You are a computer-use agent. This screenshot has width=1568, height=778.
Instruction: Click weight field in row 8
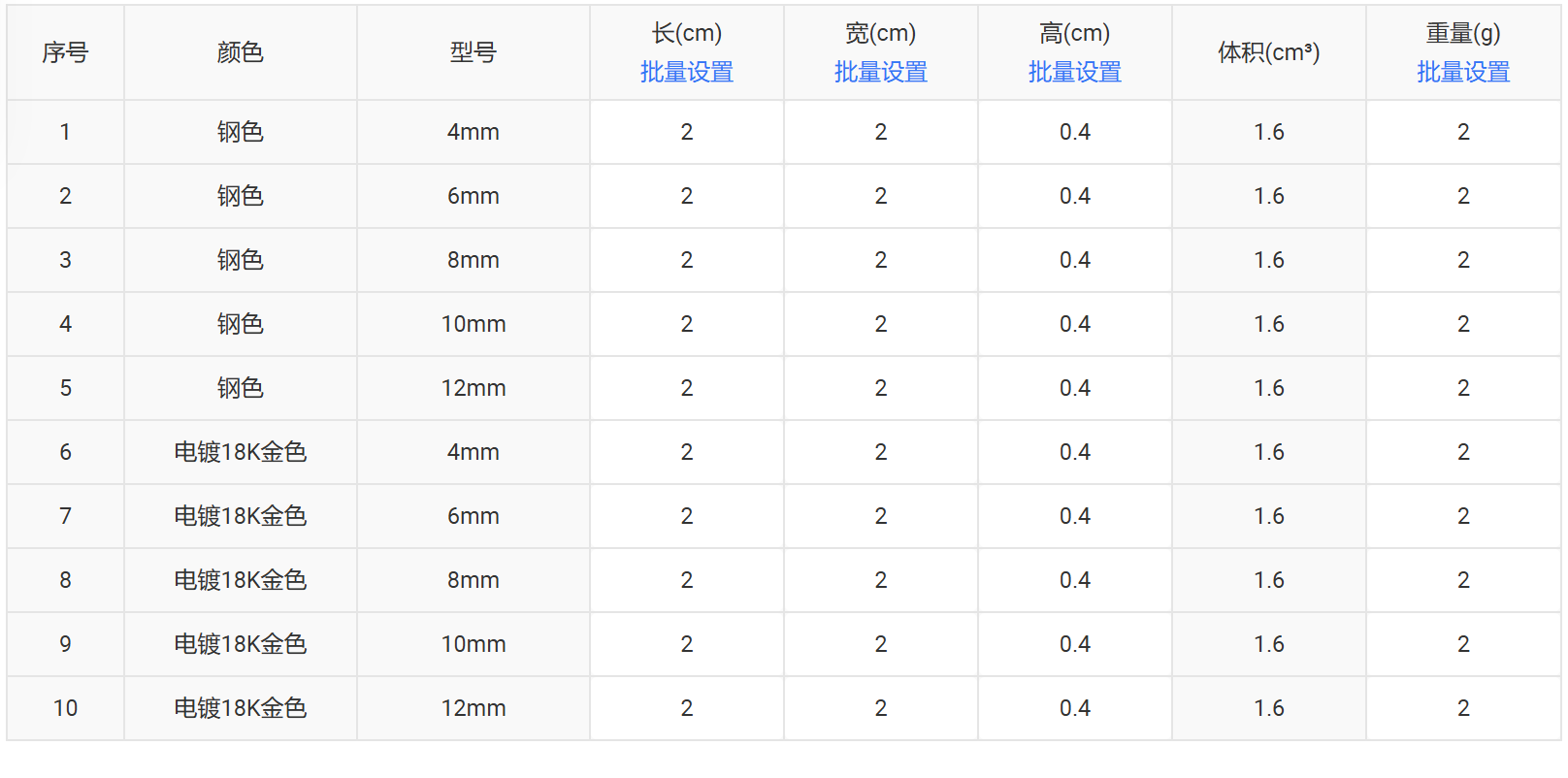[1462, 580]
